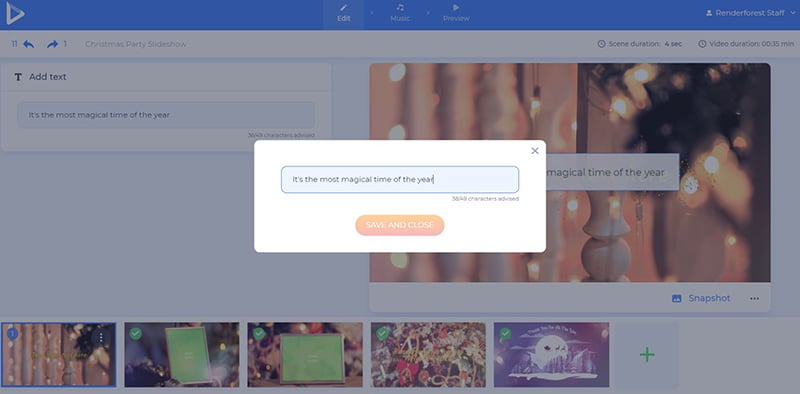
Task: Click the dialog text input field
Action: pyautogui.click(x=400, y=180)
